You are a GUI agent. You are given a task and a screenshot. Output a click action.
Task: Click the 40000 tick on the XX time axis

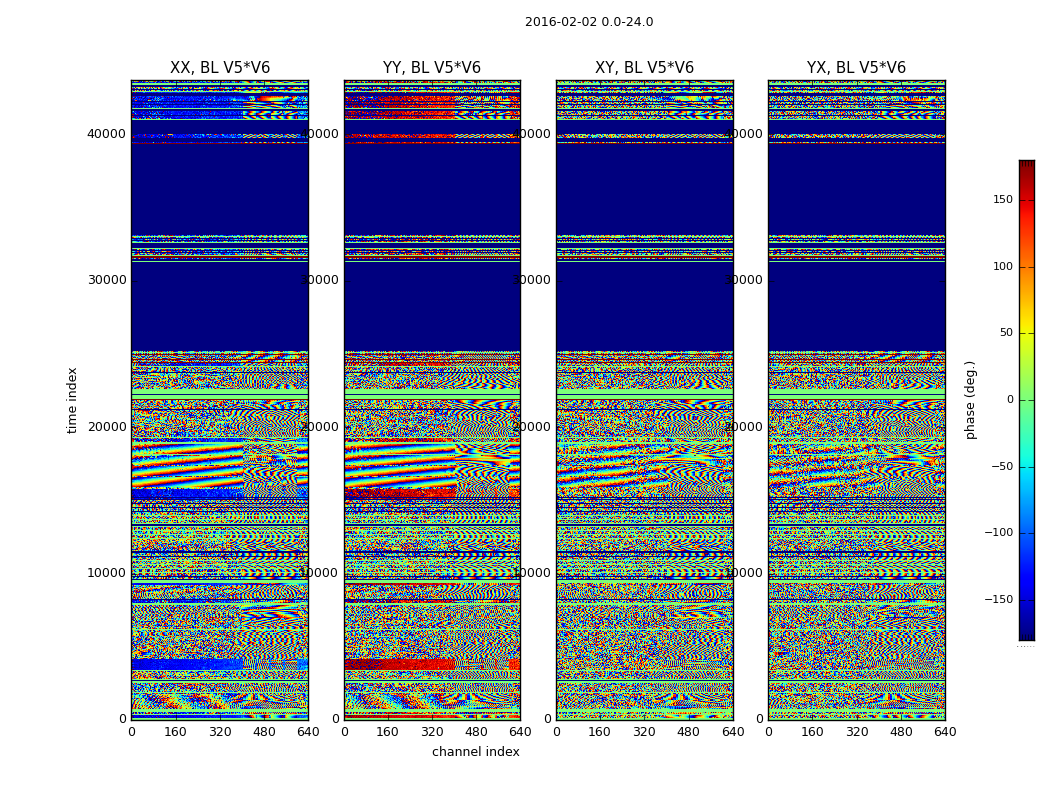click(106, 134)
